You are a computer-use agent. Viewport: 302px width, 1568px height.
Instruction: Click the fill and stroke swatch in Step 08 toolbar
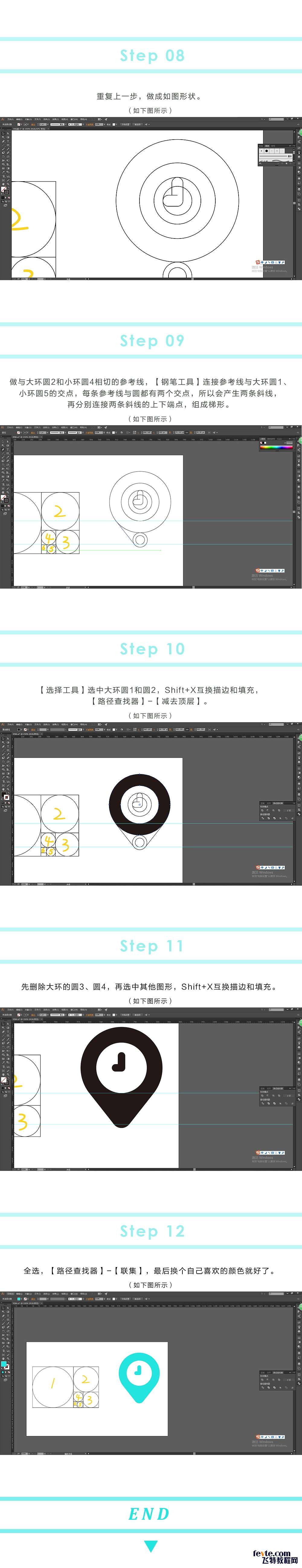point(4,191)
